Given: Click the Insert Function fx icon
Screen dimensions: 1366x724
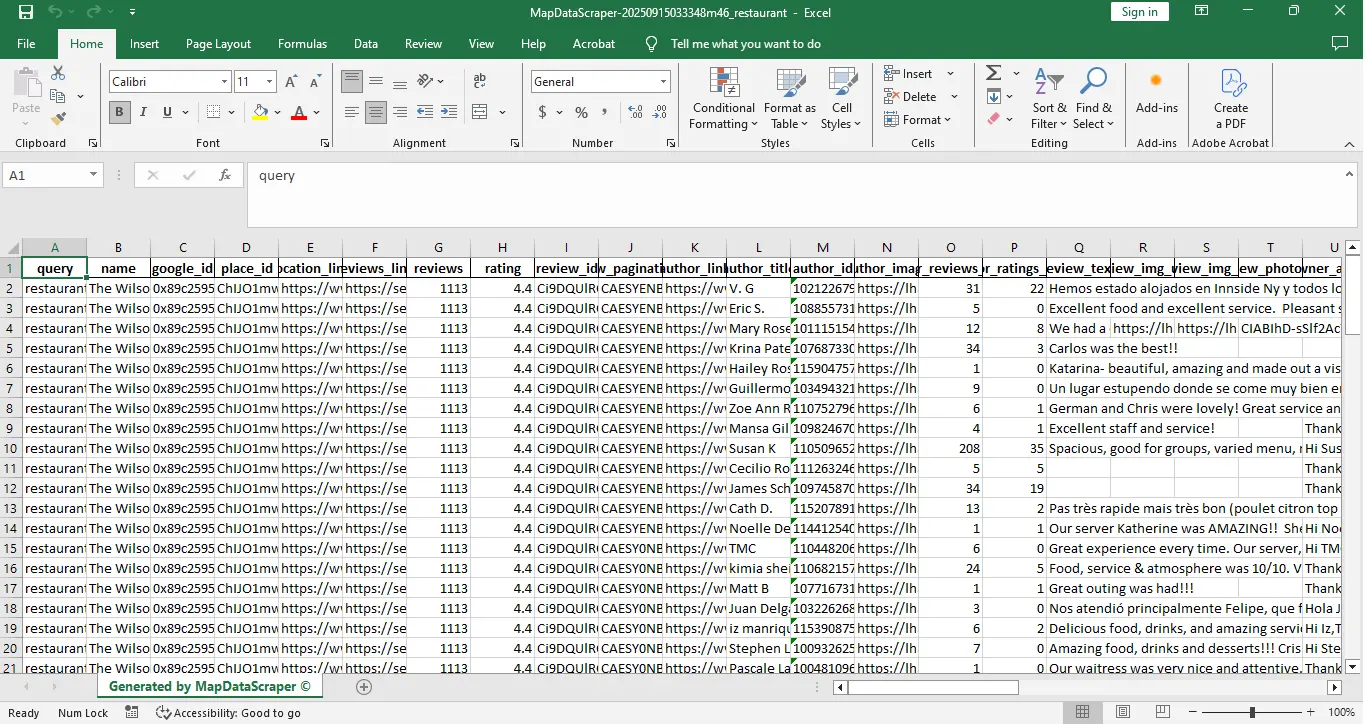Looking at the screenshot, I should coord(225,175).
